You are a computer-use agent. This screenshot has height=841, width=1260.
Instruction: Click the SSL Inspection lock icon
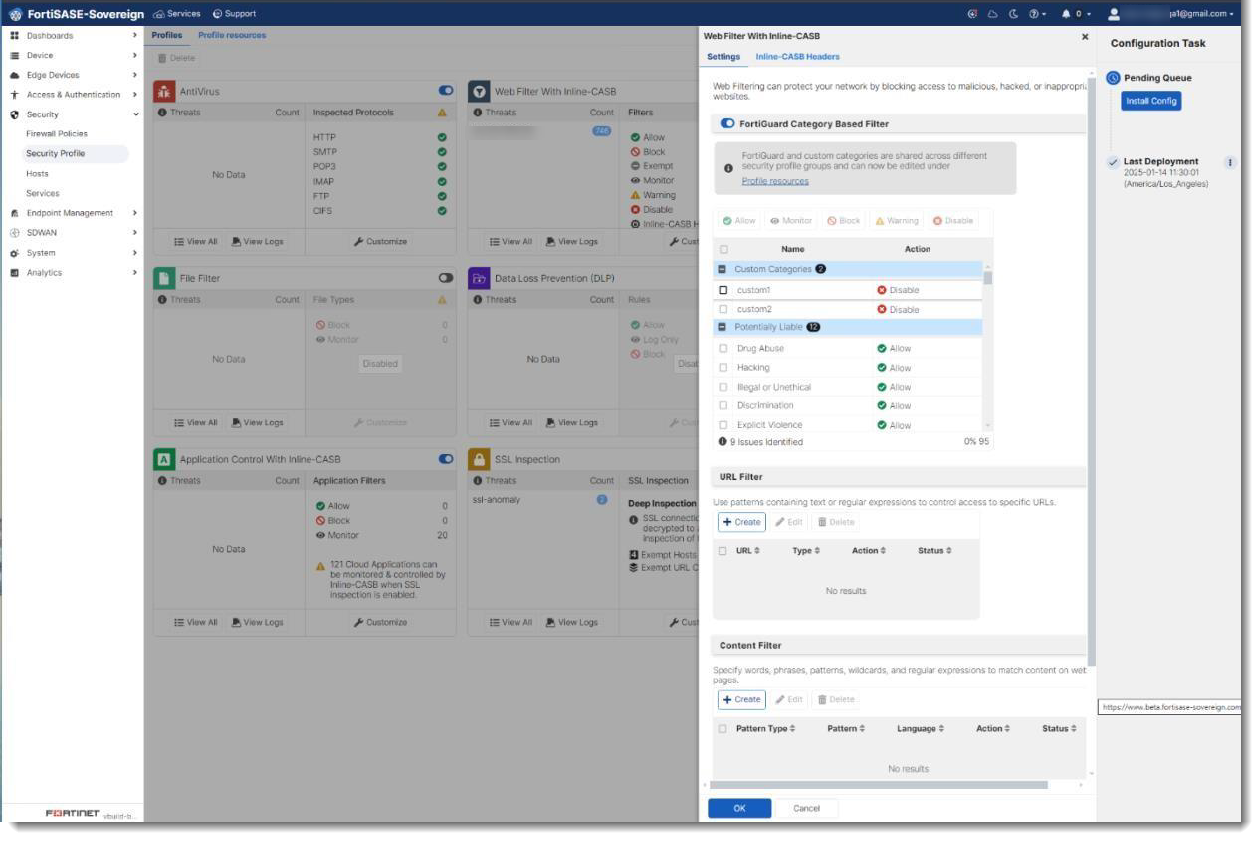[480, 459]
